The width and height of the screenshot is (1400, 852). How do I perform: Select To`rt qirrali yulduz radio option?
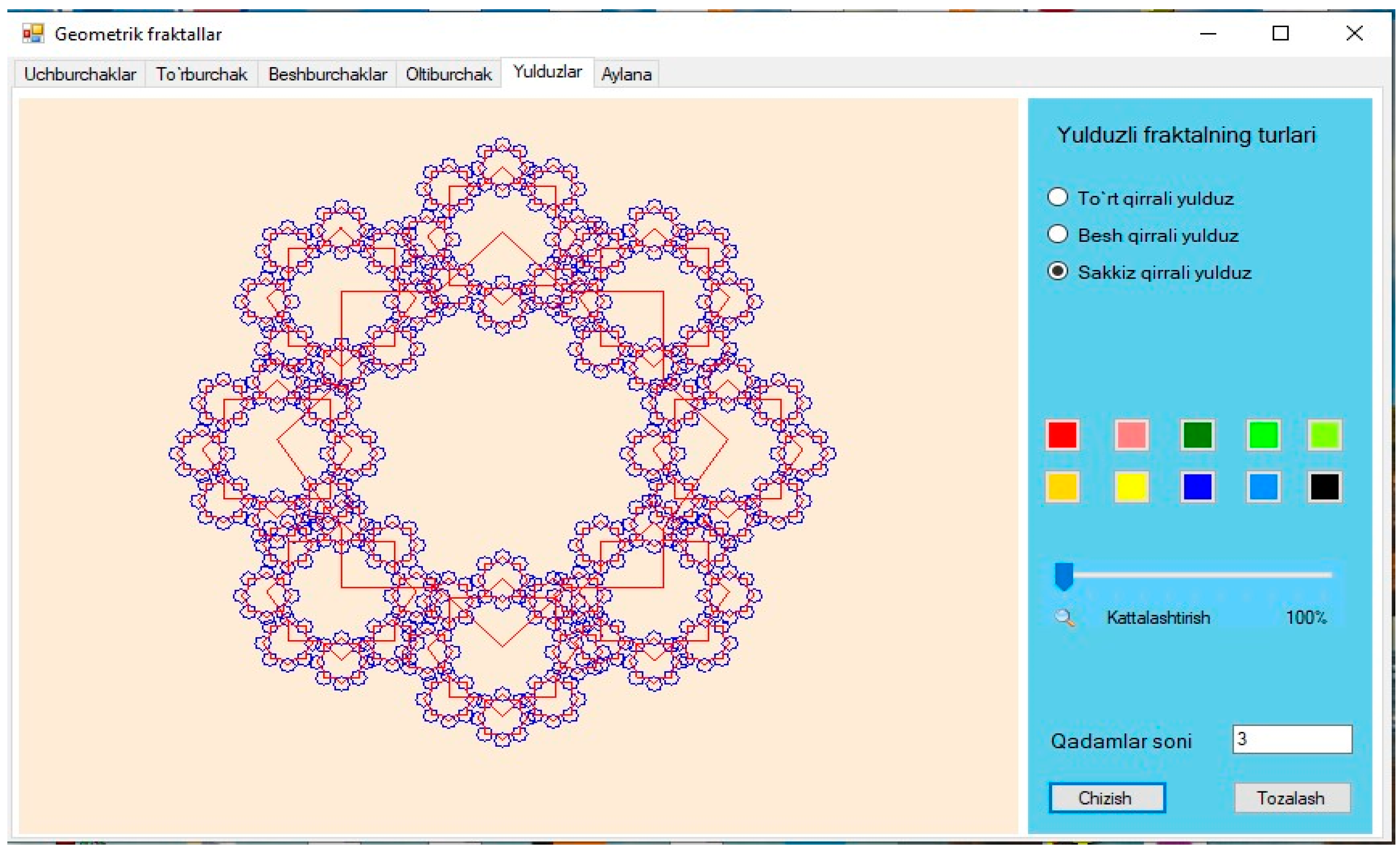point(1058,197)
